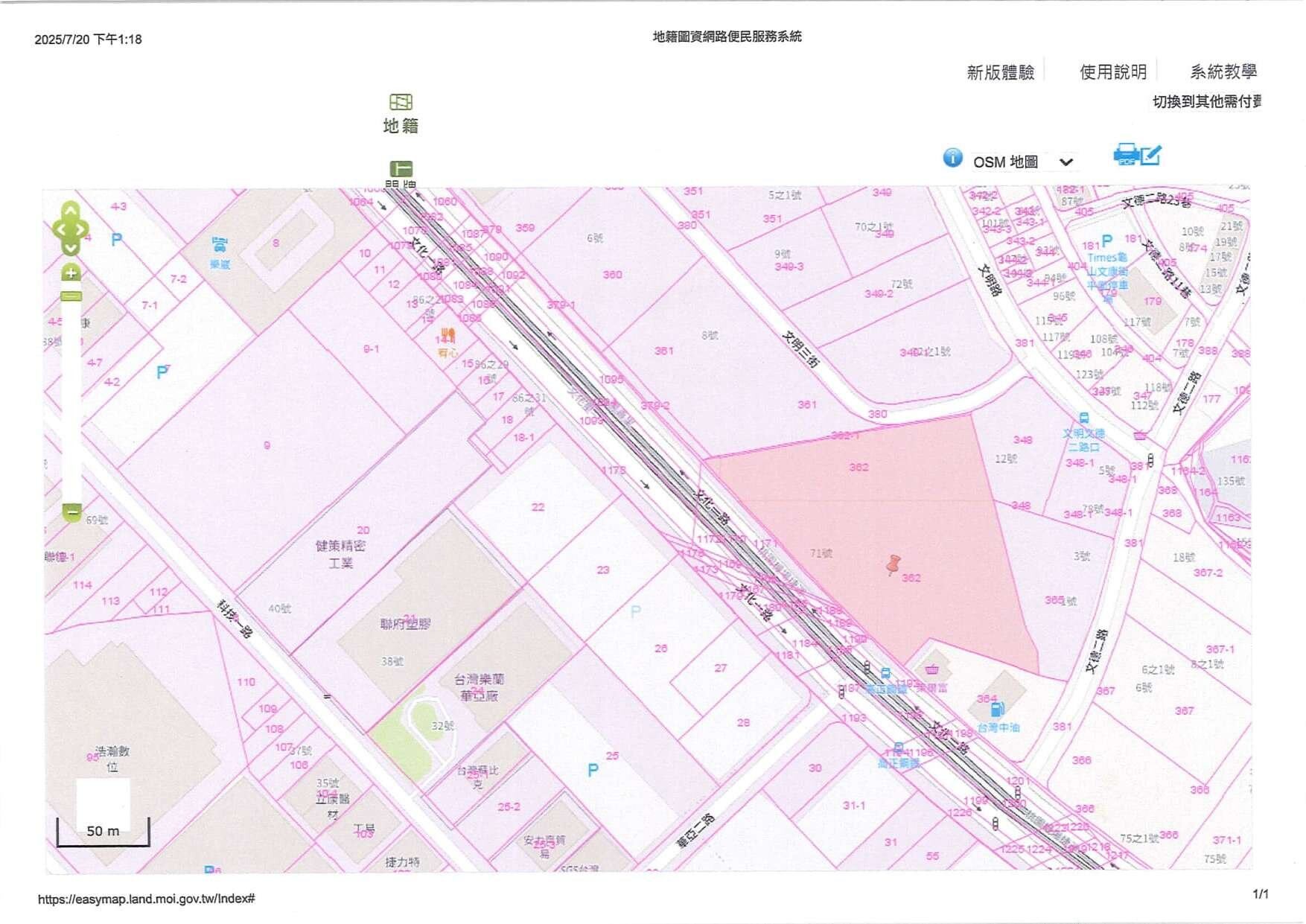The image size is (1306, 924).
Task: Click the zoom slider handle
Action: [71, 296]
